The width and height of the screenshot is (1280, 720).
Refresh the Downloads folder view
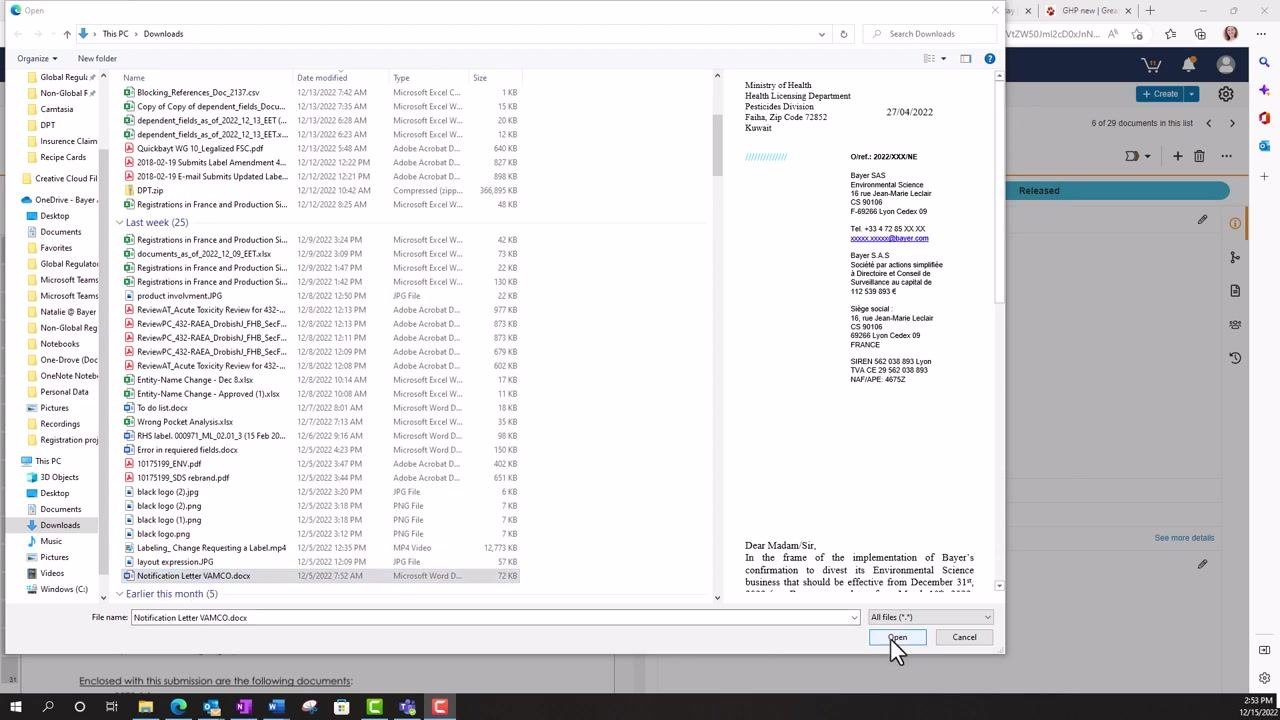pos(843,34)
